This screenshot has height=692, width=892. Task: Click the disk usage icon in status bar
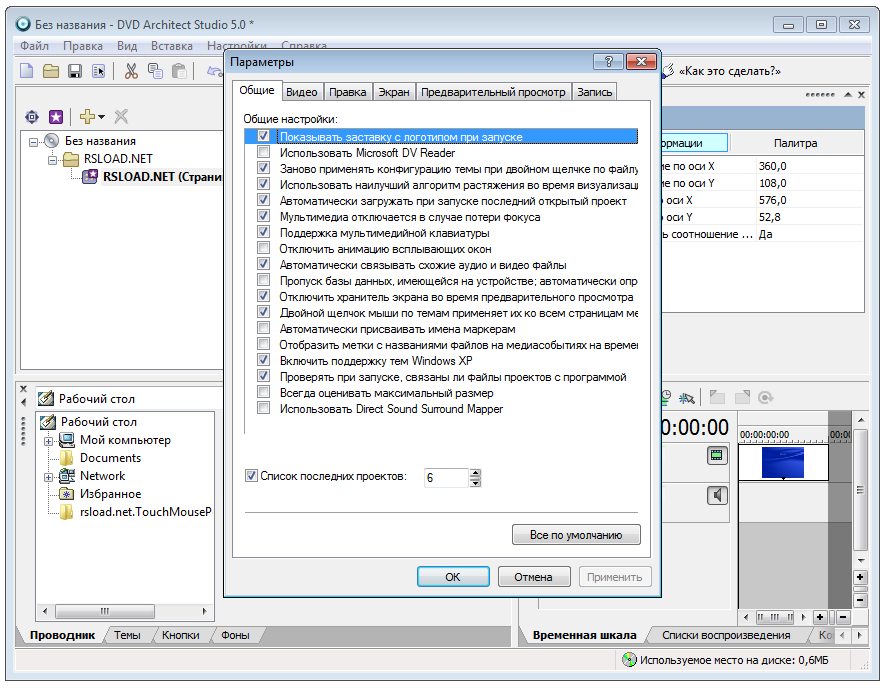[x=629, y=660]
